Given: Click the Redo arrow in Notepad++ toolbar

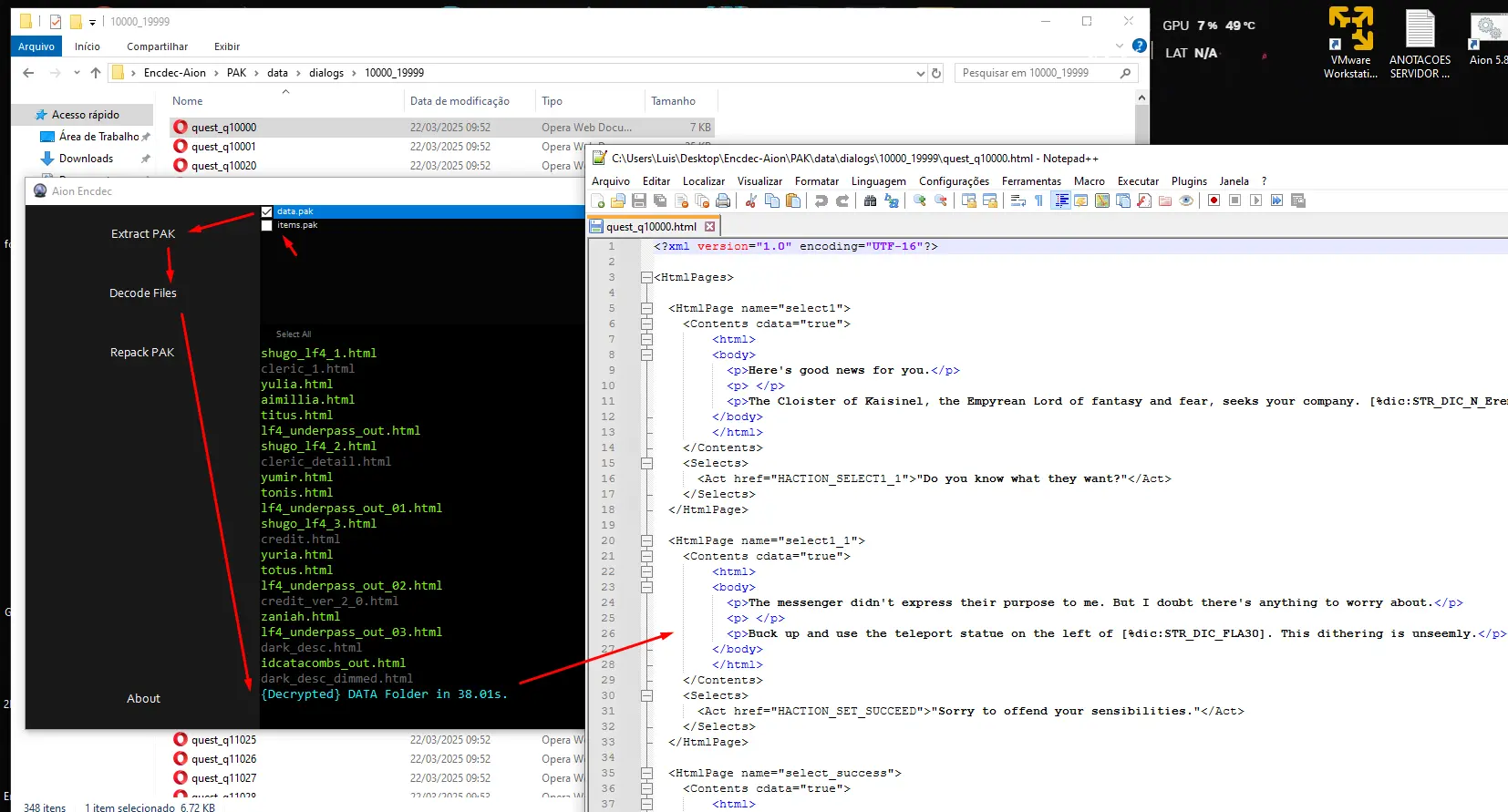Looking at the screenshot, I should click(x=842, y=200).
